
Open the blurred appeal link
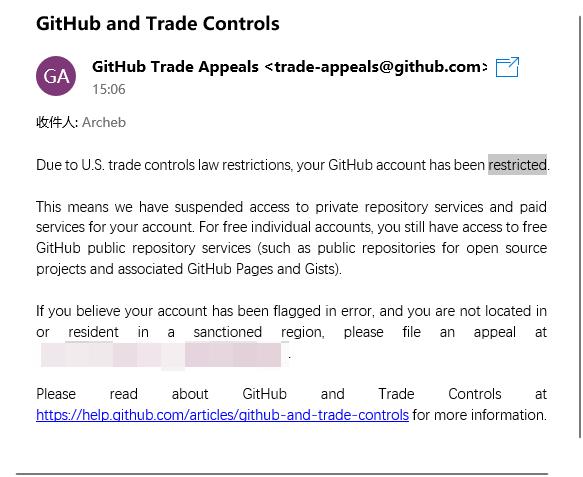[x=161, y=355]
